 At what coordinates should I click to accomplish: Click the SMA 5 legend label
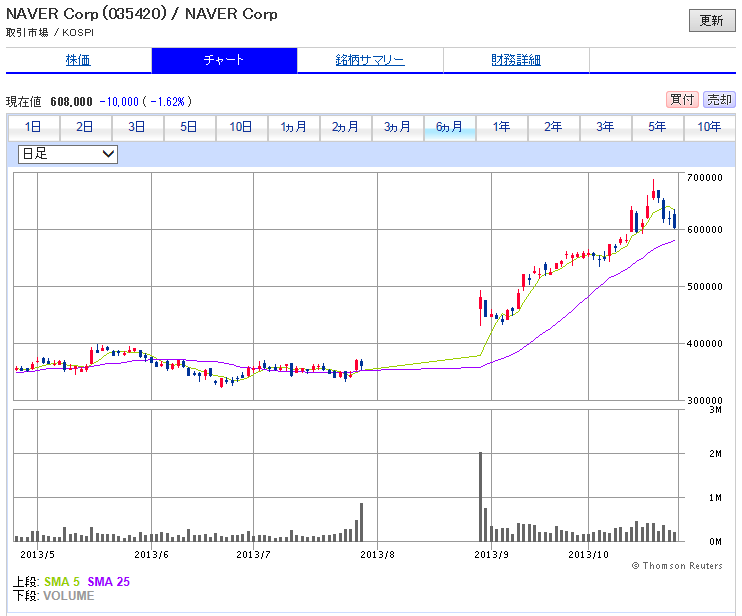click(62, 581)
